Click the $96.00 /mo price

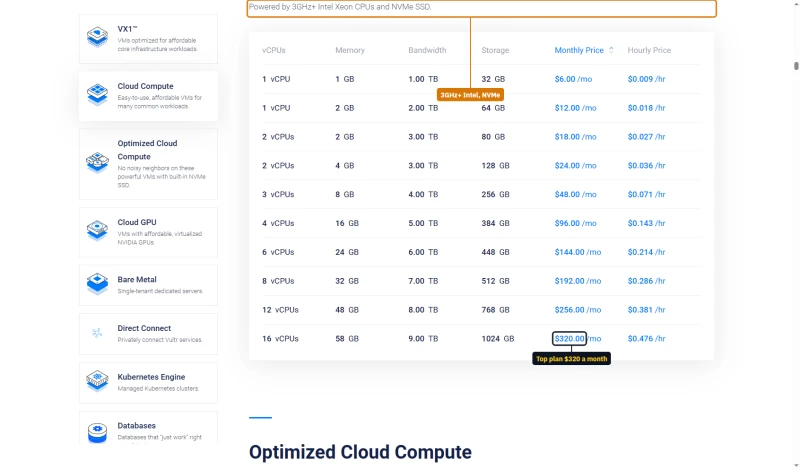pyautogui.click(x=576, y=224)
